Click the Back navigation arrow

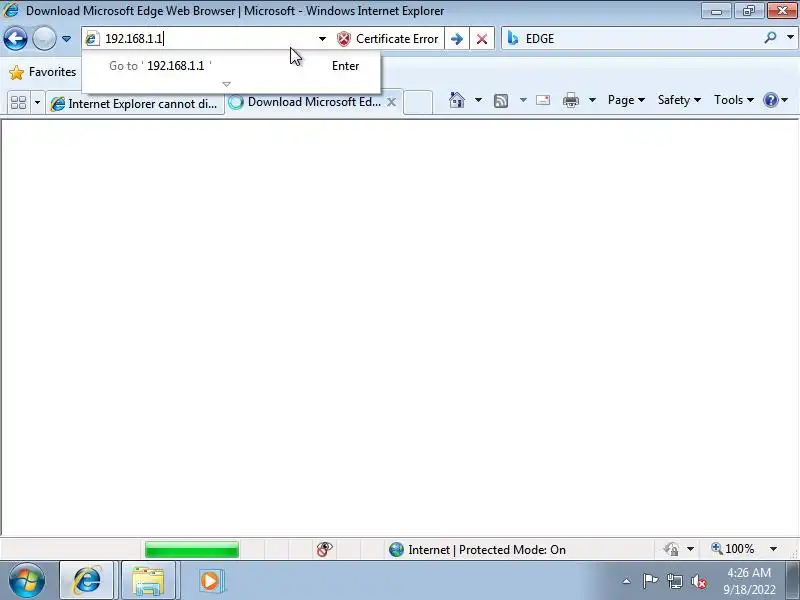point(15,38)
